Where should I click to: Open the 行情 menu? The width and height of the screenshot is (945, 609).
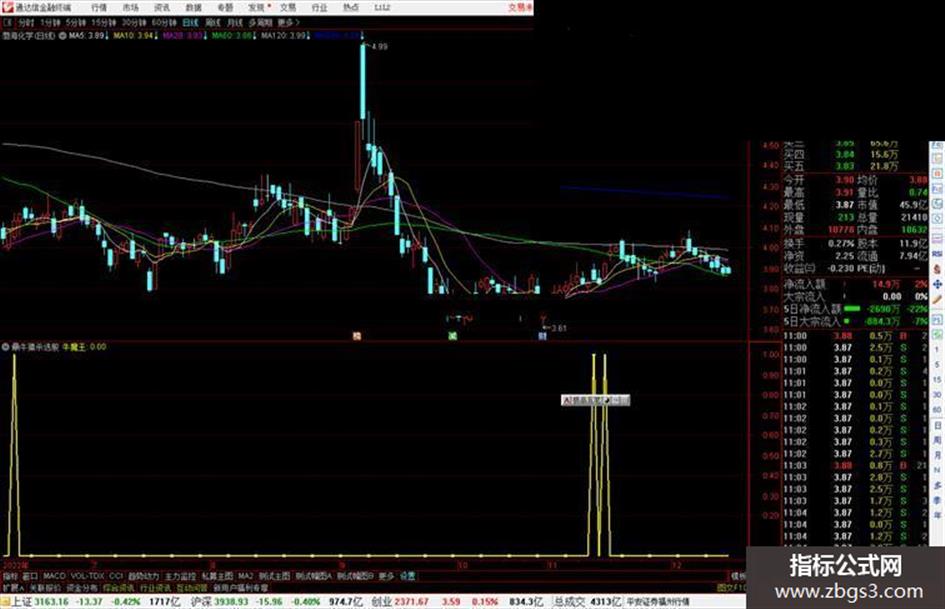[99, 8]
